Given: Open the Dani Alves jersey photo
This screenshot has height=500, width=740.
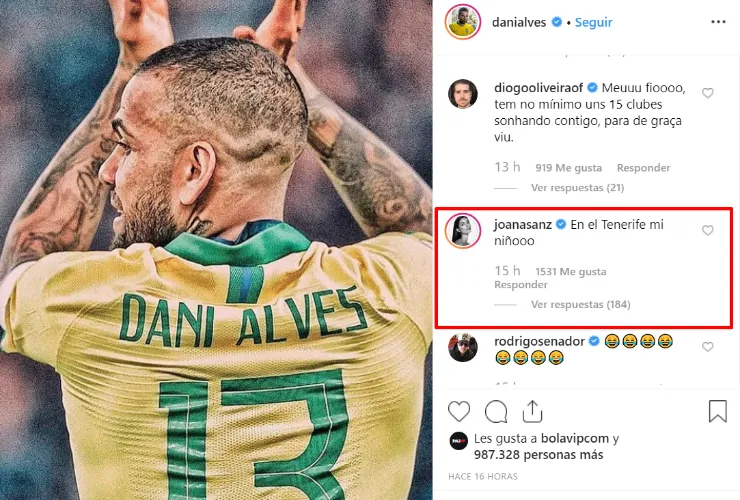Looking at the screenshot, I should pos(216,250).
